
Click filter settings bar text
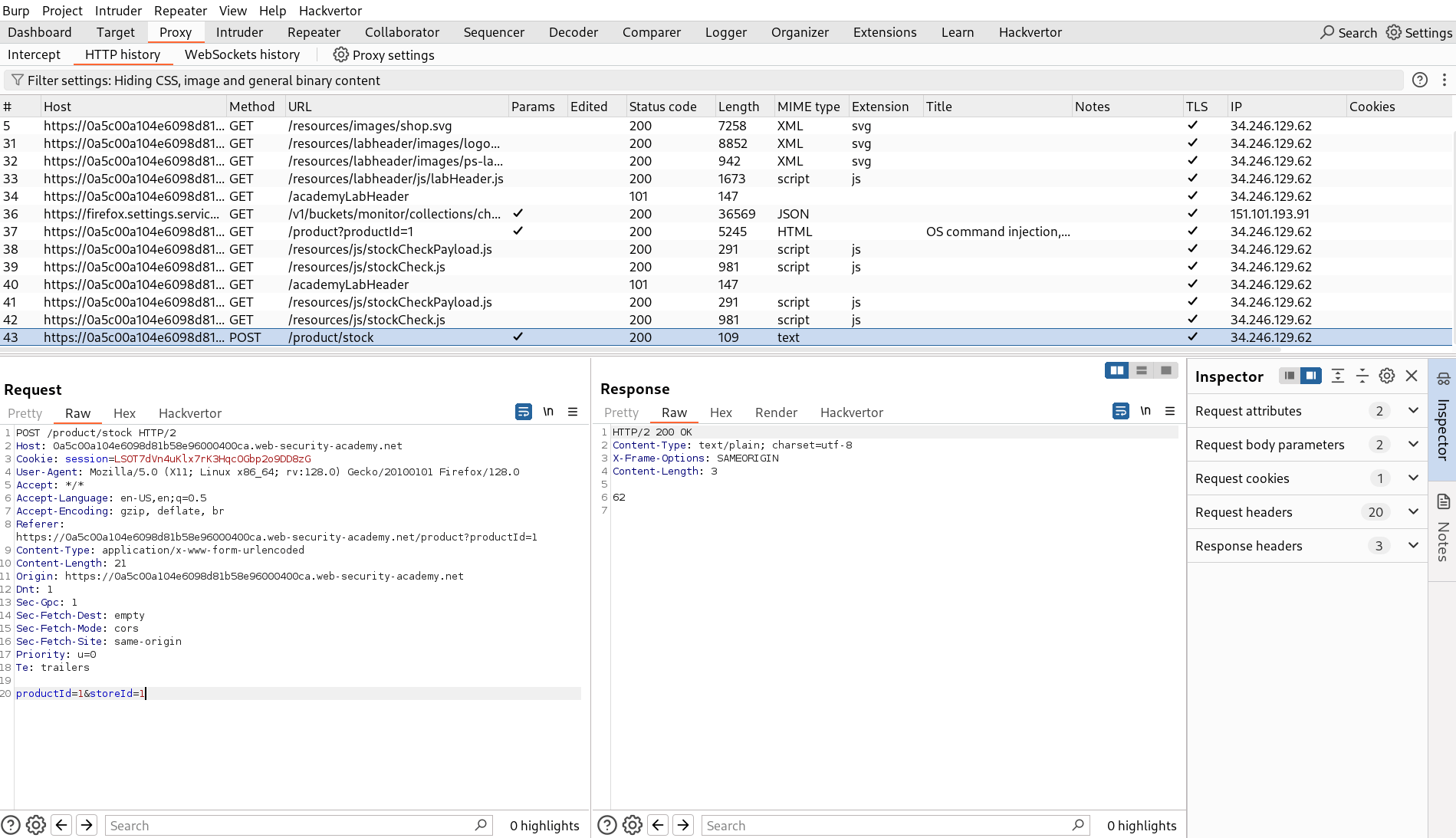click(x=204, y=81)
